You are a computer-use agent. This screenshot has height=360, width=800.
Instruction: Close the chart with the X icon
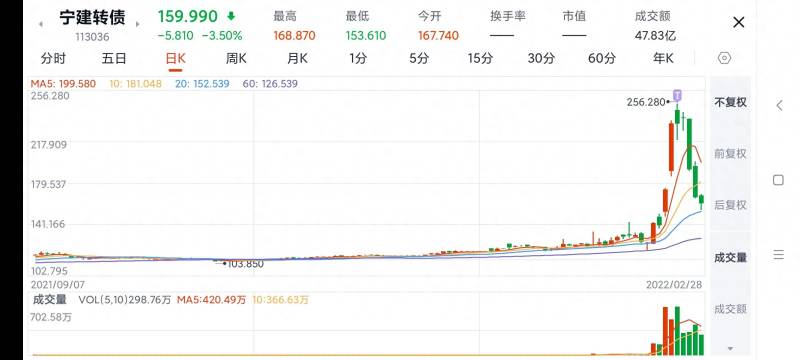[x=738, y=22]
